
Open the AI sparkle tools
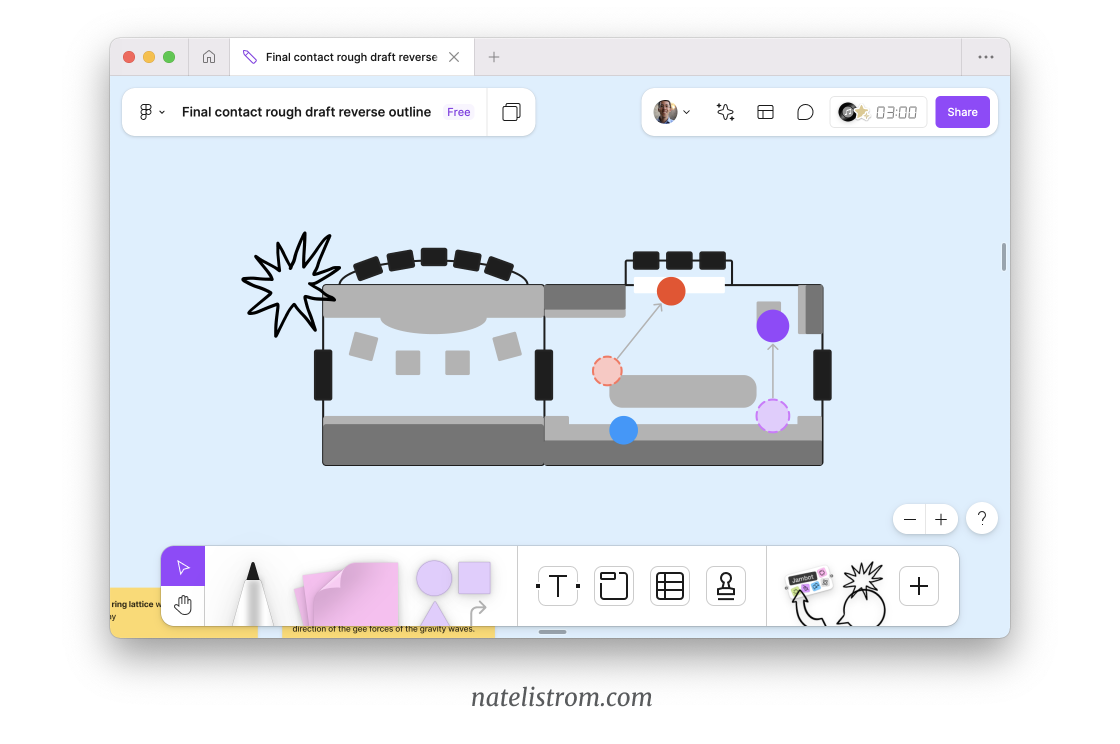pos(725,112)
